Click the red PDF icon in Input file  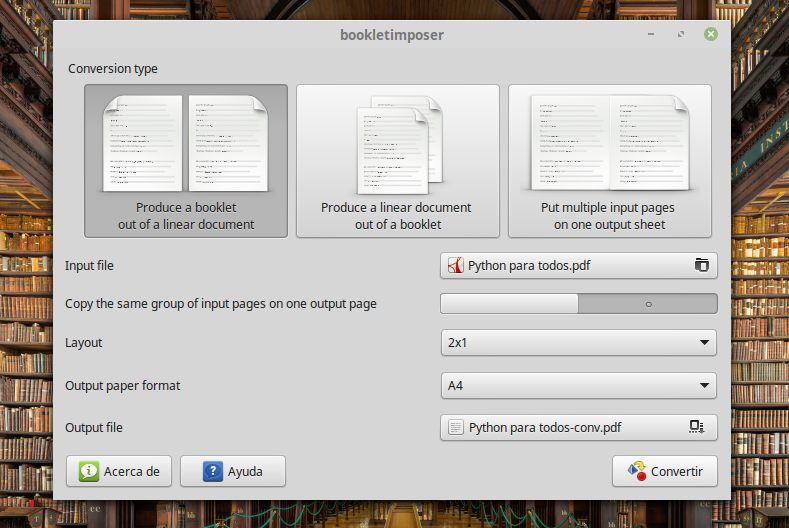[x=456, y=266]
